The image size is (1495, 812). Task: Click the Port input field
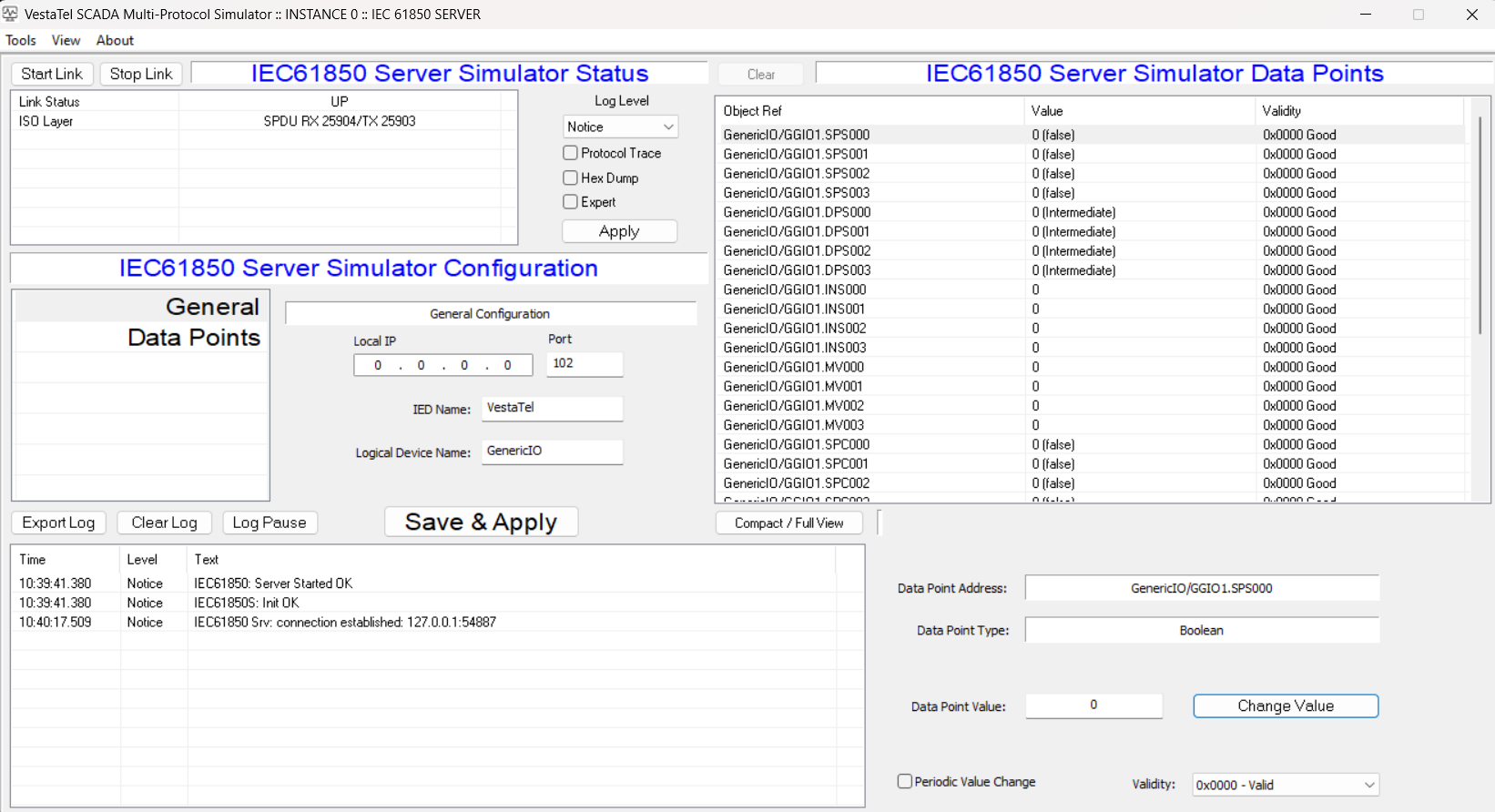pyautogui.click(x=585, y=363)
